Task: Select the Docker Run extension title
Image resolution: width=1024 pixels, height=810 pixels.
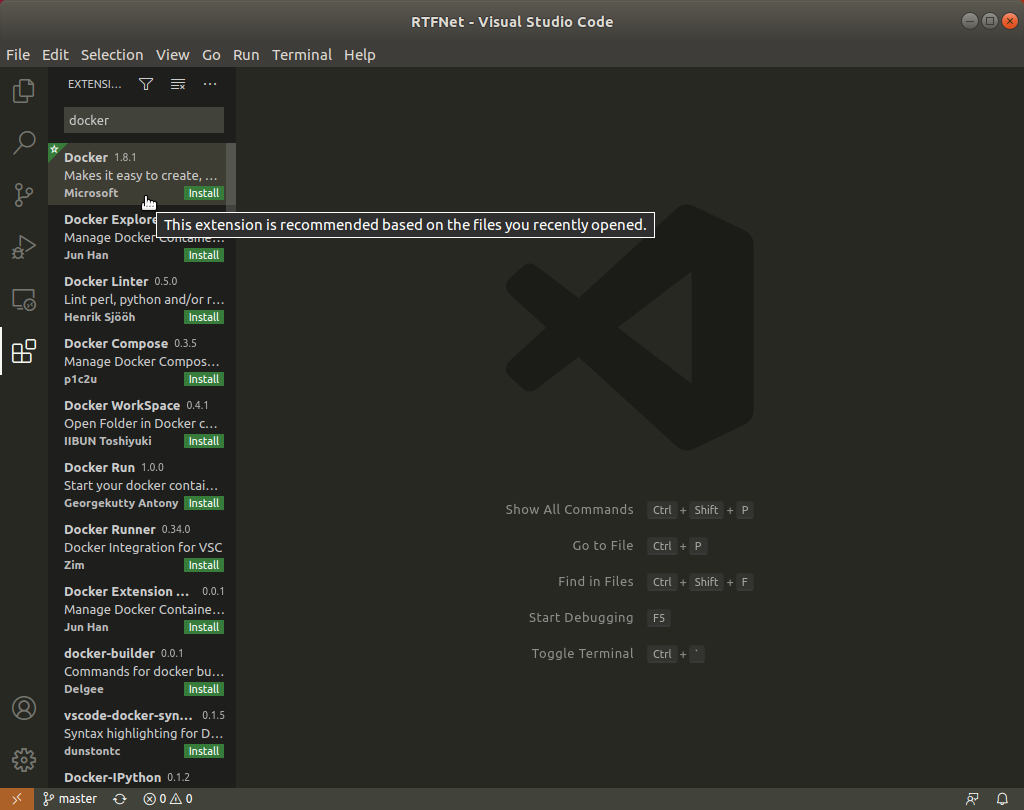Action: [x=99, y=468]
